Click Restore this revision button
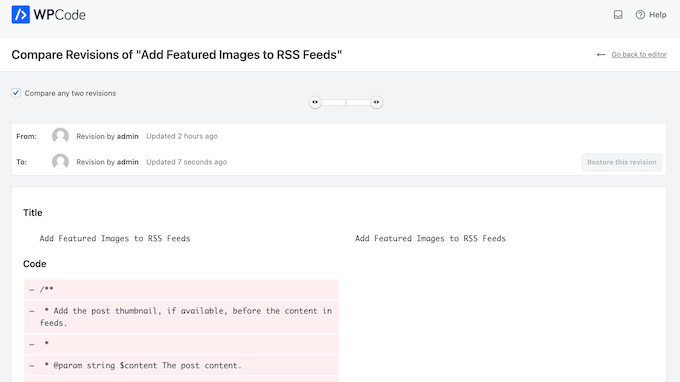The width and height of the screenshot is (680, 382). click(621, 162)
